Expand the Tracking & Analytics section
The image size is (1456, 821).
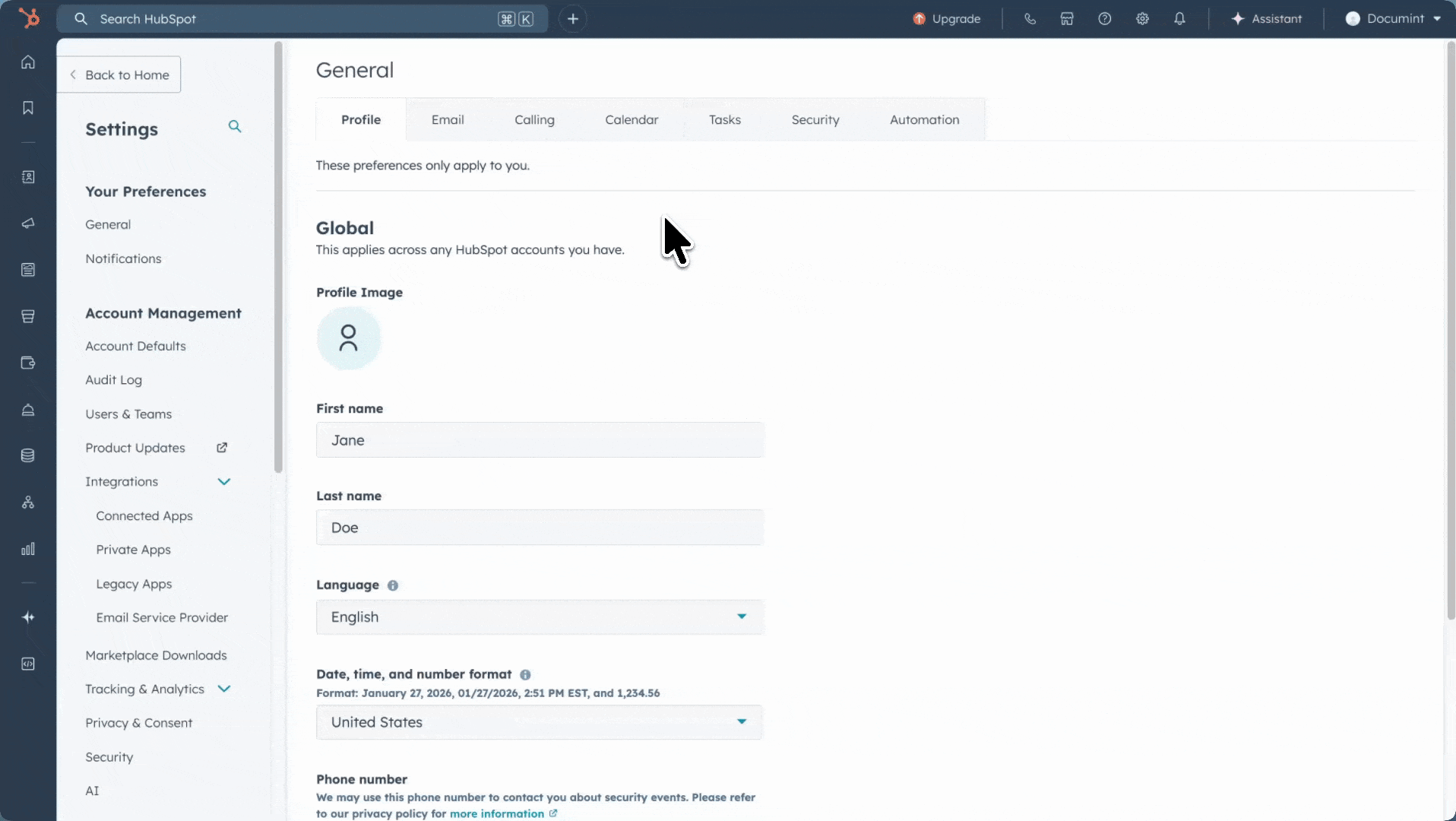tap(223, 689)
